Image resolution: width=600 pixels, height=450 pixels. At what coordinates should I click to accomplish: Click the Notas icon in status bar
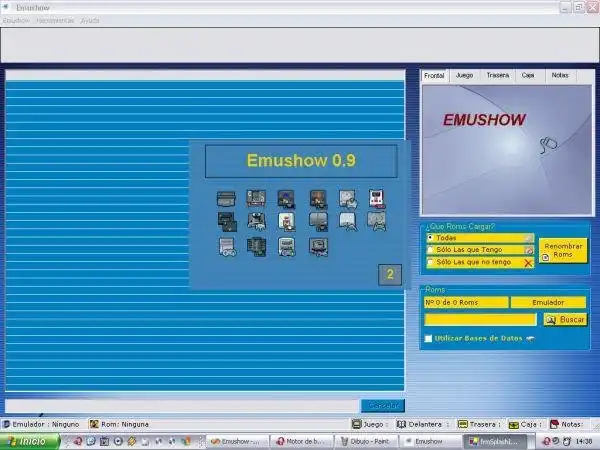click(554, 424)
